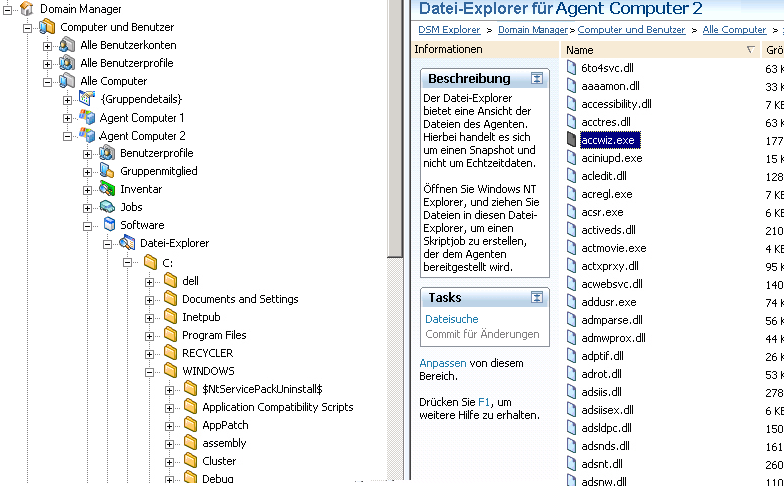Open DSM Explorer breadcrumb link

[449, 30]
